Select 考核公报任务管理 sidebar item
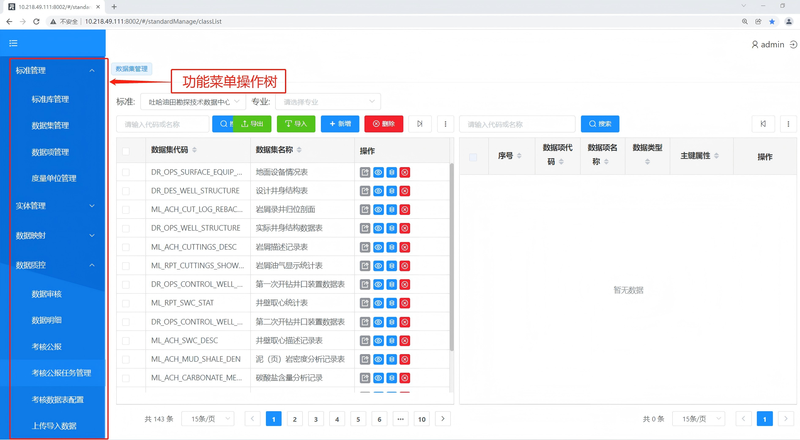This screenshot has height=440, width=800. click(61, 372)
